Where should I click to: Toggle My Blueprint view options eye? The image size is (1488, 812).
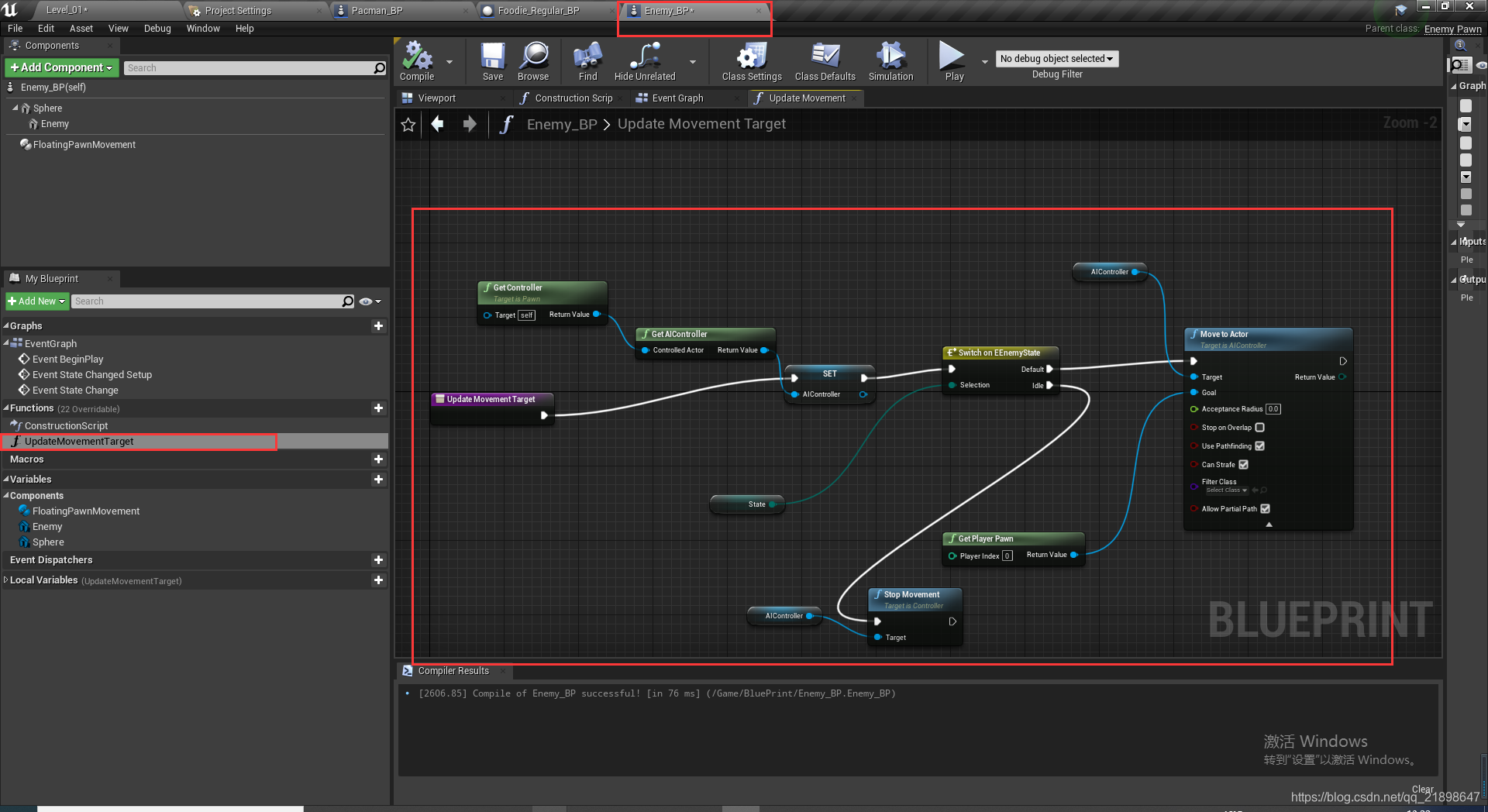tap(370, 301)
